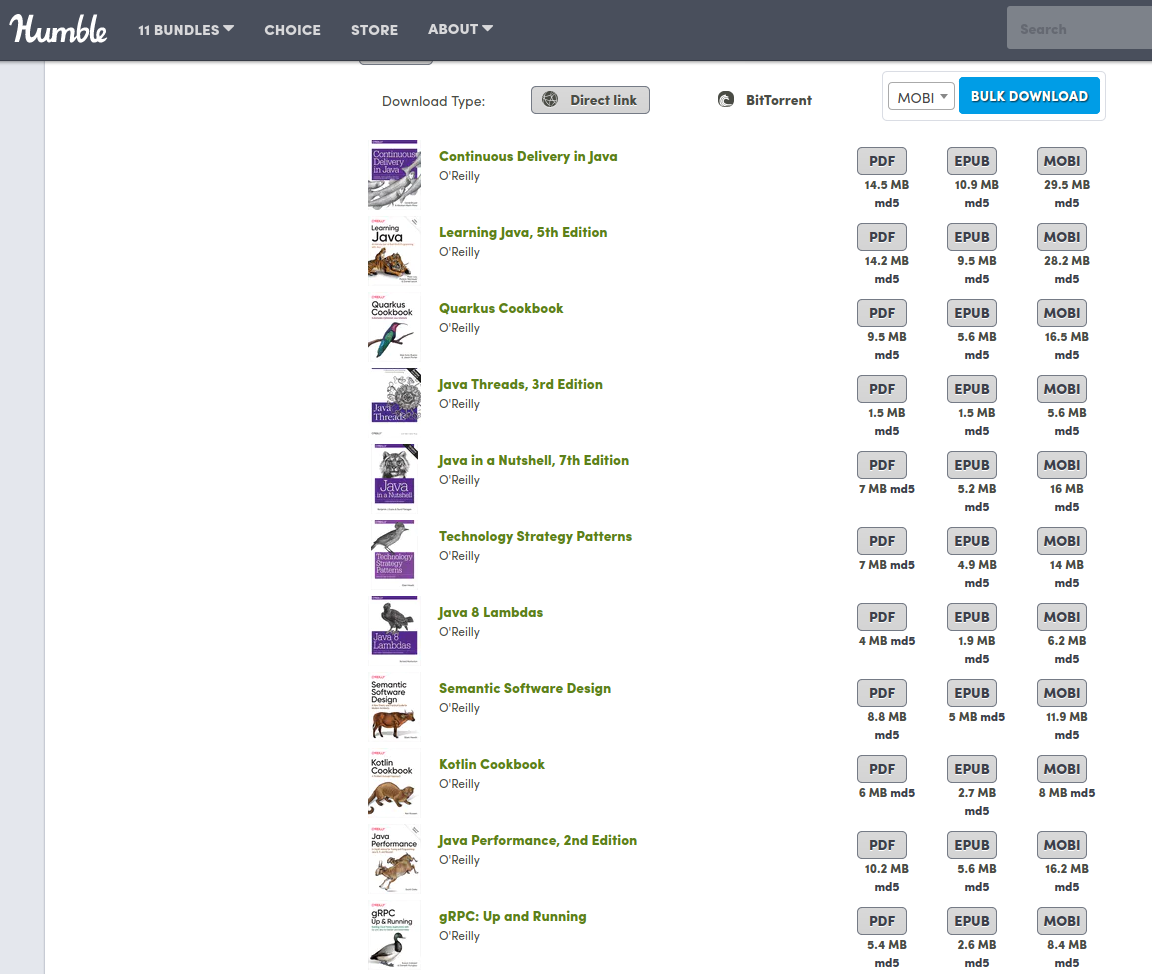Viewport: 1152px width, 974px height.
Task: Download Quarkus Cookbook EPUB
Action: click(971, 313)
